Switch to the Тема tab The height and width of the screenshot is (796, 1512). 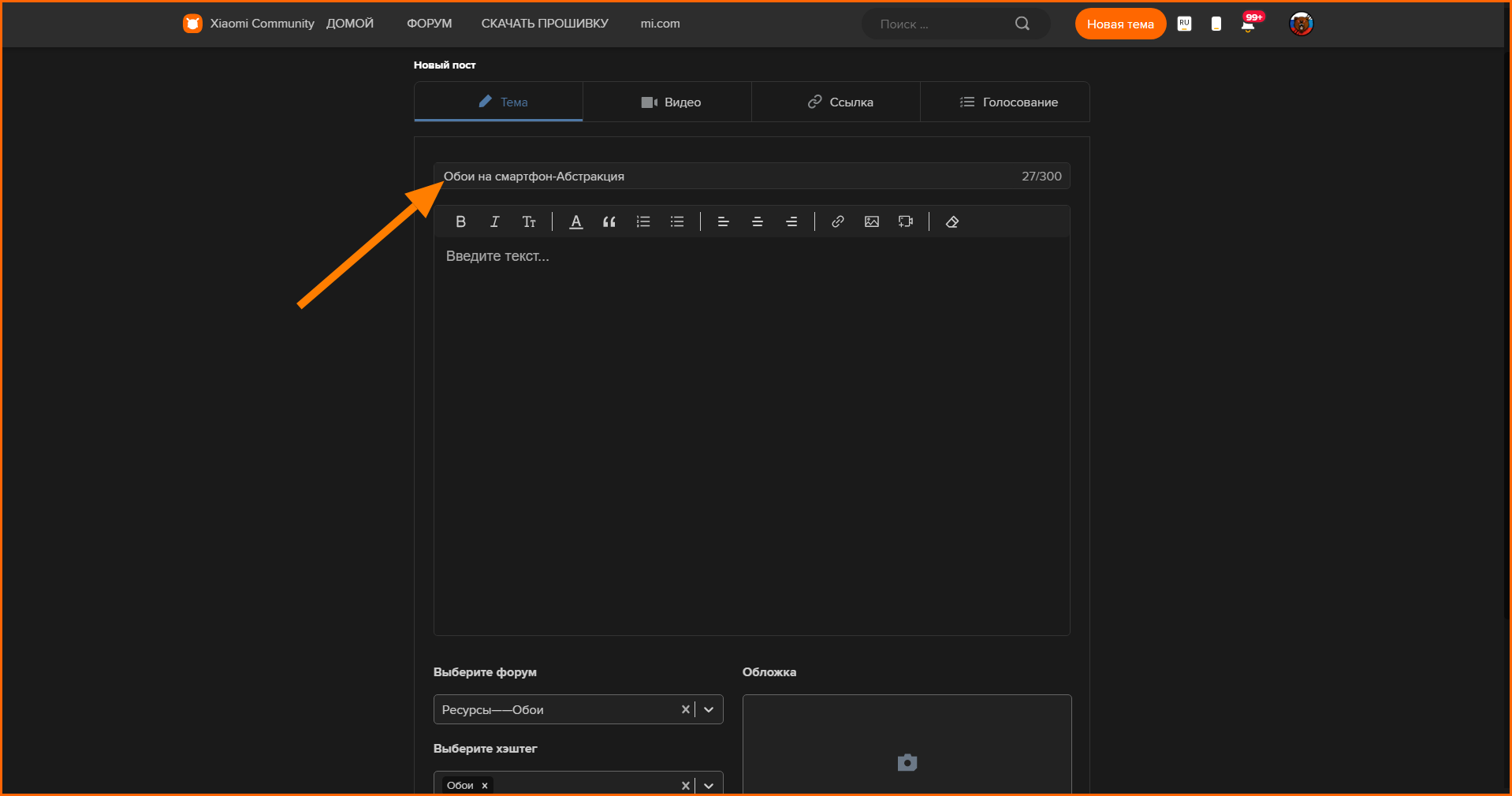(498, 102)
